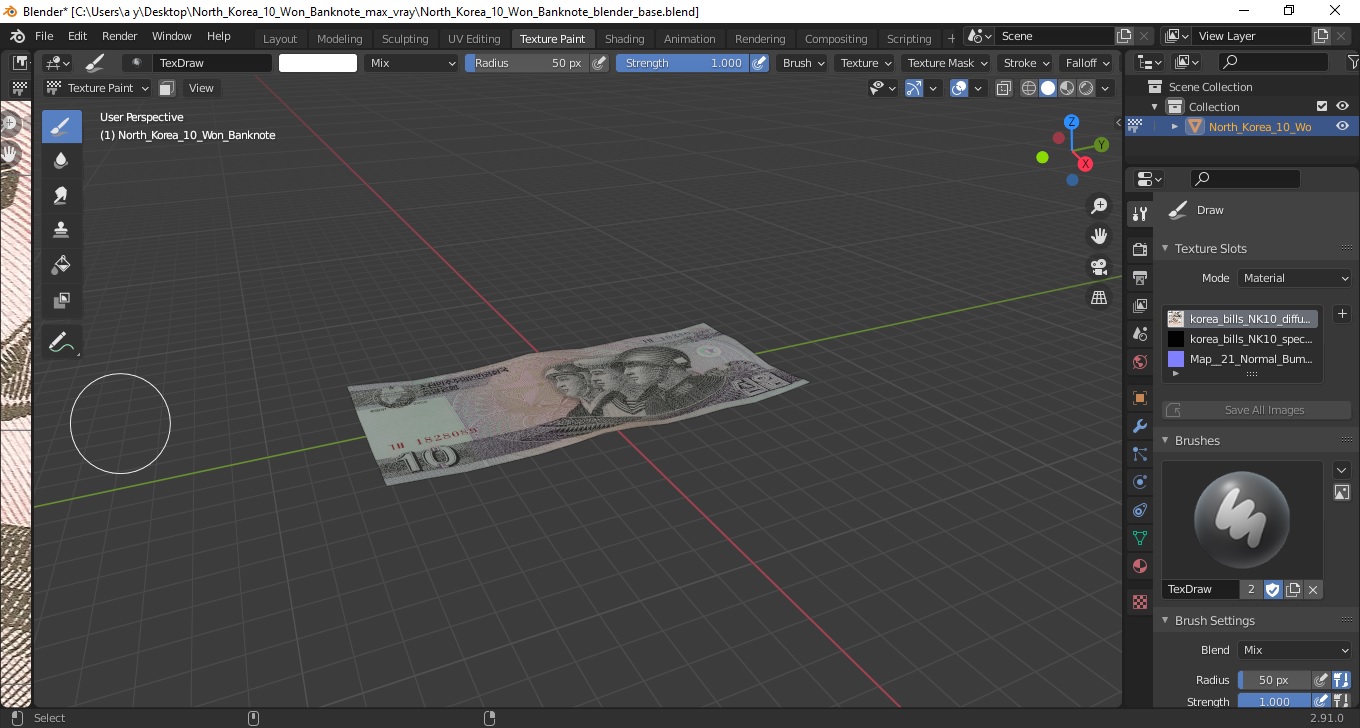Open the Scene properties tab
1360x728 pixels.
[x=1139, y=333]
